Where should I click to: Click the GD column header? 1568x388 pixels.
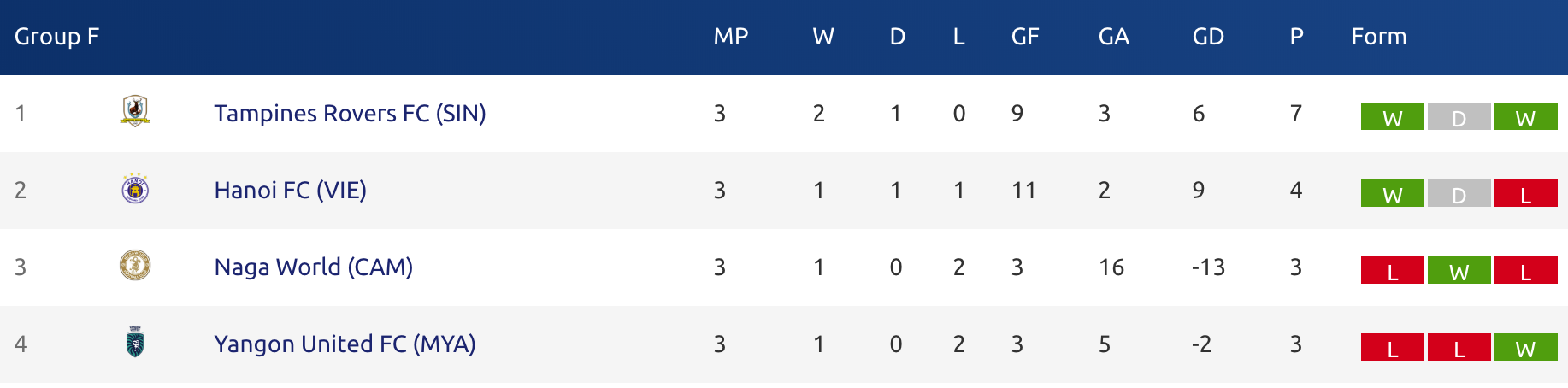click(1208, 37)
